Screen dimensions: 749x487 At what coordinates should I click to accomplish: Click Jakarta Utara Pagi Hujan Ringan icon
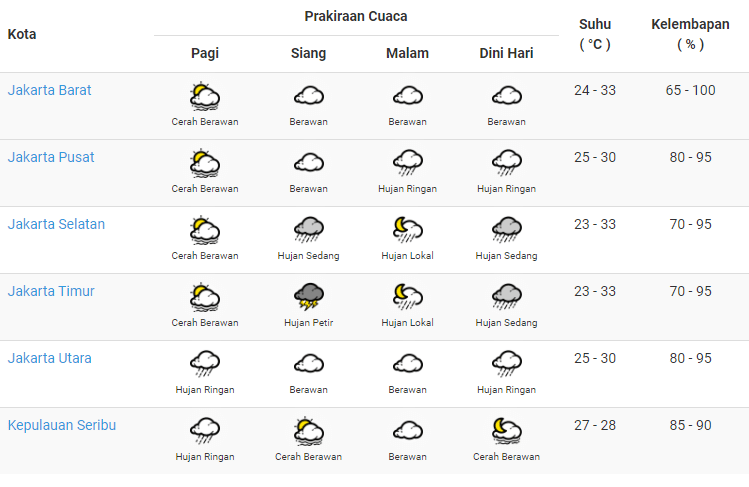(205, 364)
